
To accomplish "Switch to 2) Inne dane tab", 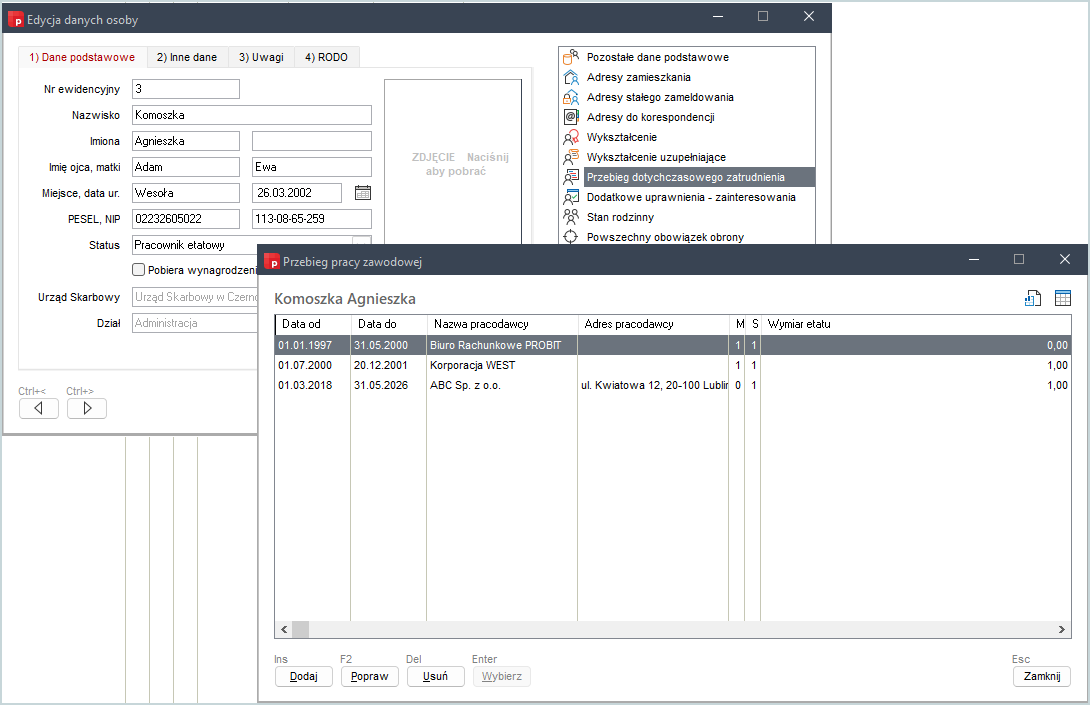I will (187, 57).
